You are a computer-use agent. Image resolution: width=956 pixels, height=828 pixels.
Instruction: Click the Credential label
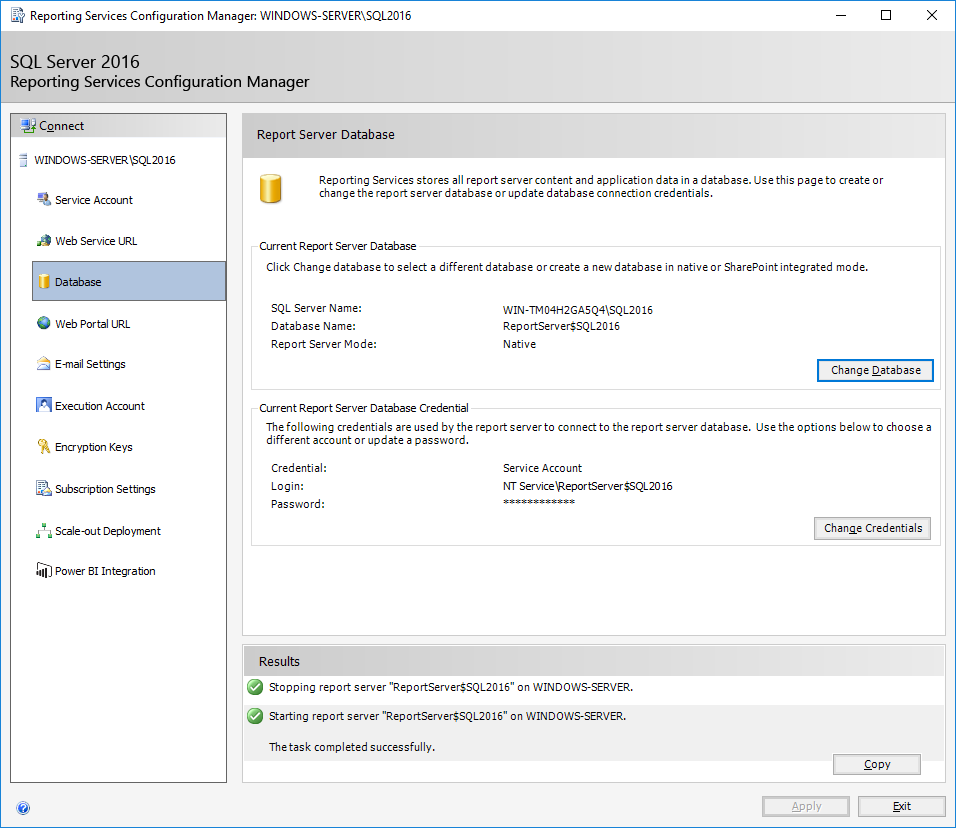298,468
